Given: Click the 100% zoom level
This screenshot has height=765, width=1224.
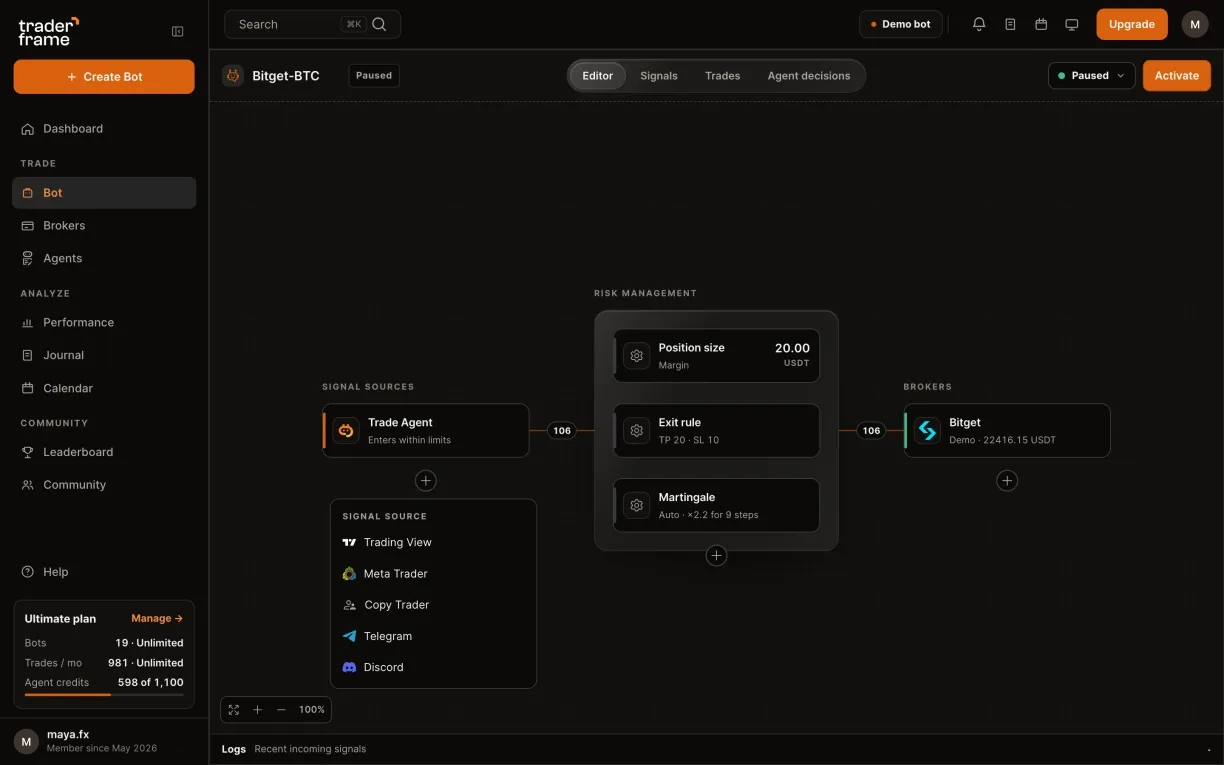Looking at the screenshot, I should click(312, 709).
